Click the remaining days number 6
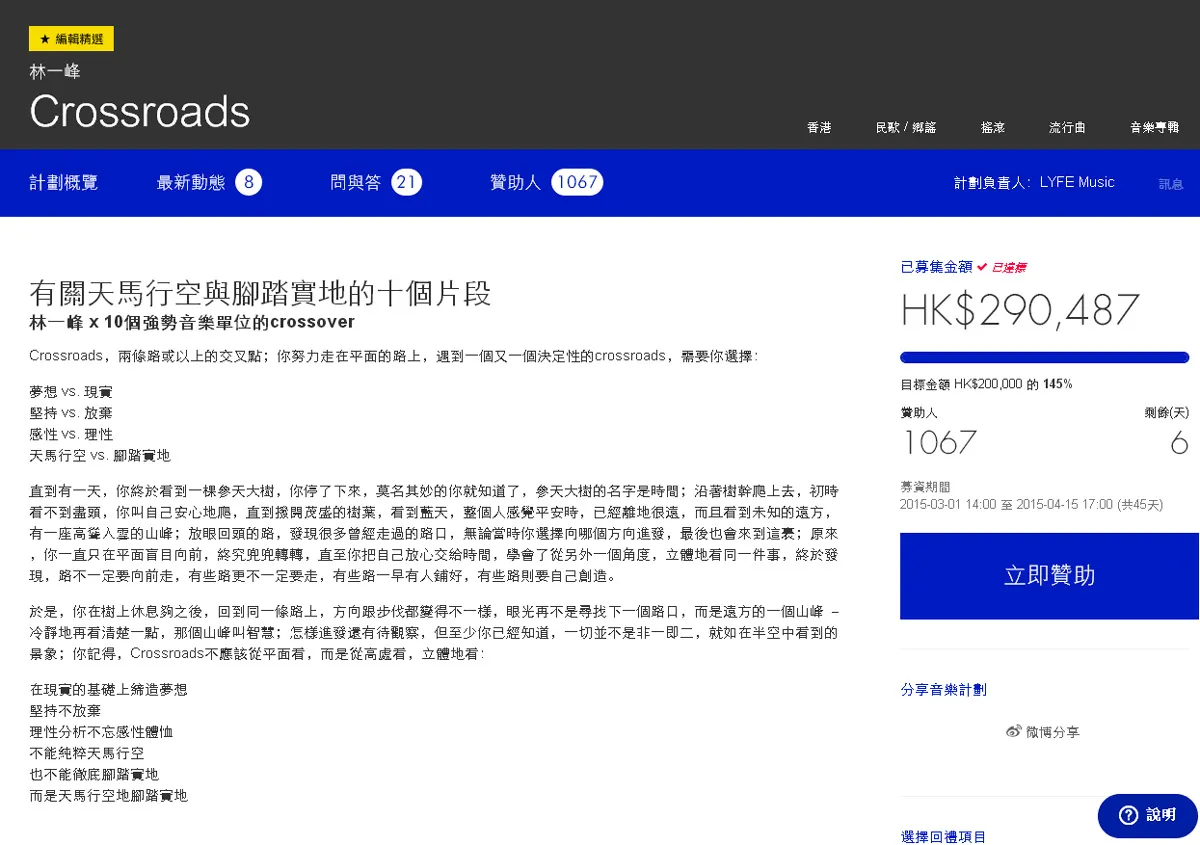The height and width of the screenshot is (845, 1200). click(x=1179, y=442)
